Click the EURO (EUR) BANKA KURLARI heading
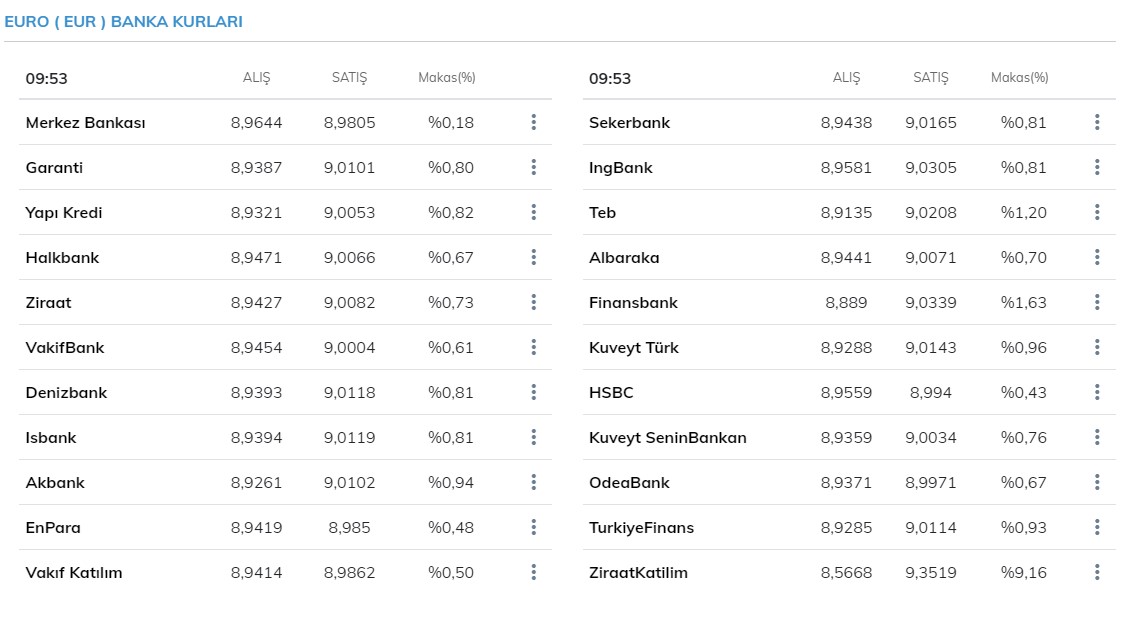 [x=123, y=21]
